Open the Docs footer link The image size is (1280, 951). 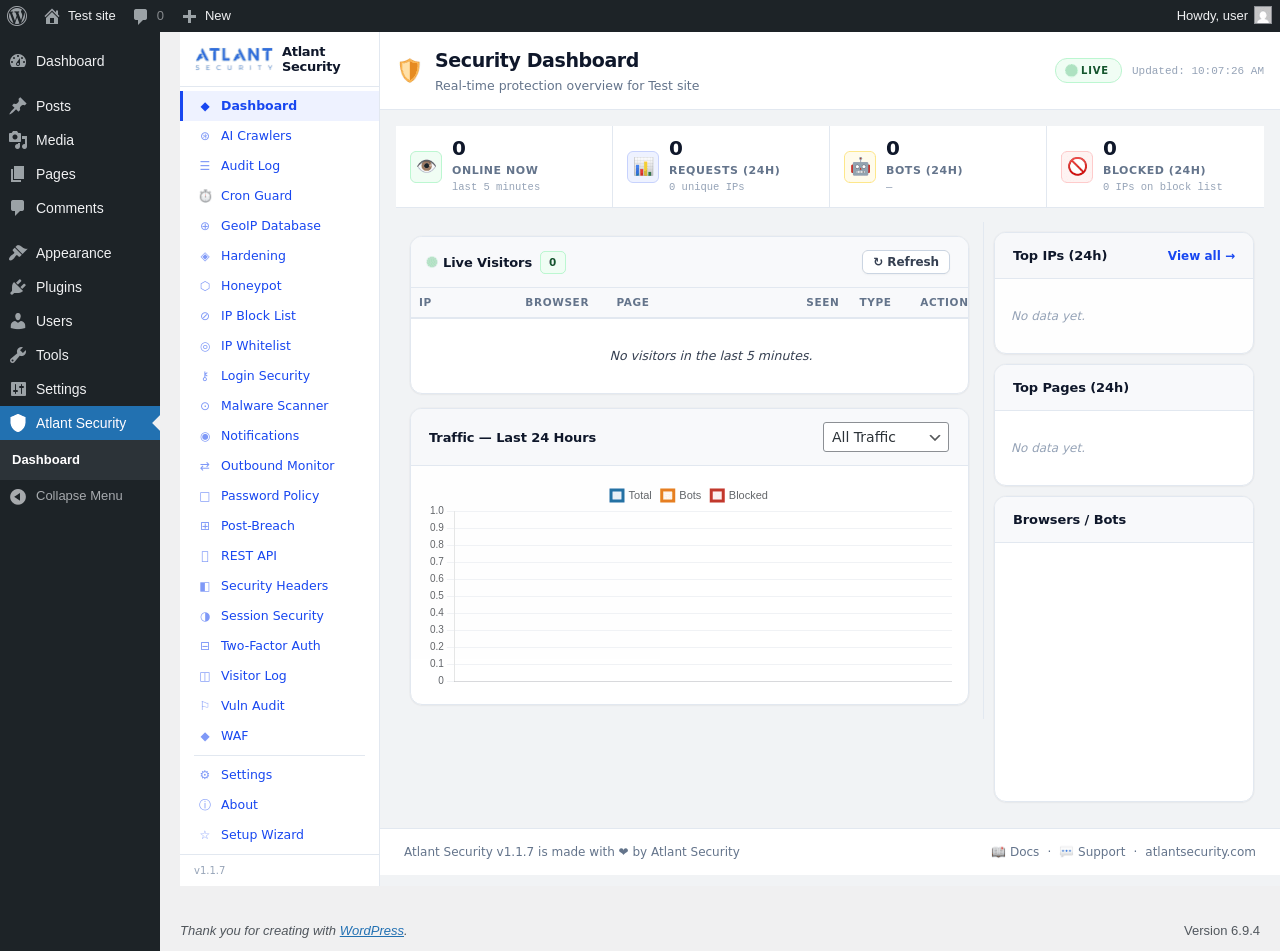1015,852
